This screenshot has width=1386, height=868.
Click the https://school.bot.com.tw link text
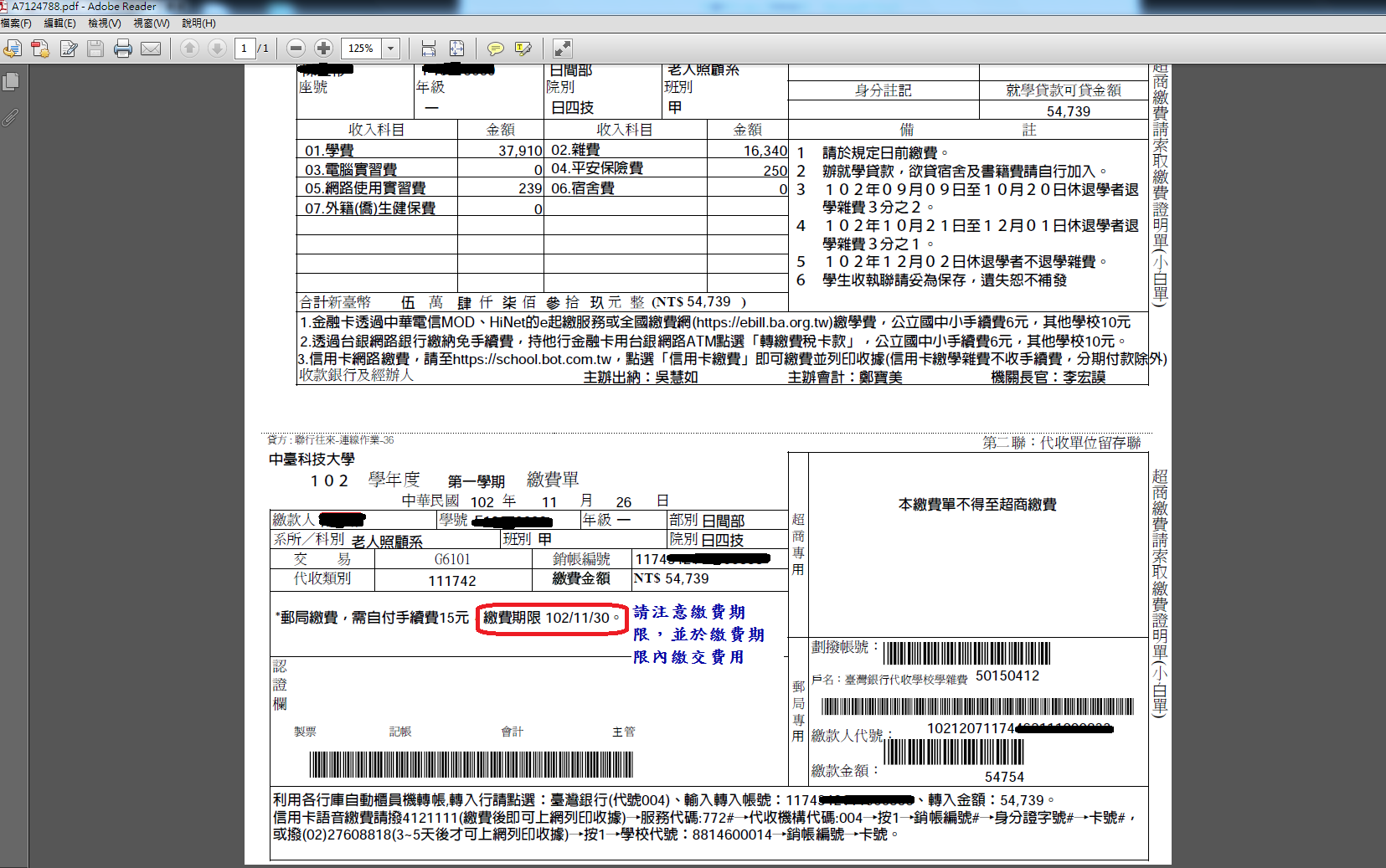click(x=532, y=359)
